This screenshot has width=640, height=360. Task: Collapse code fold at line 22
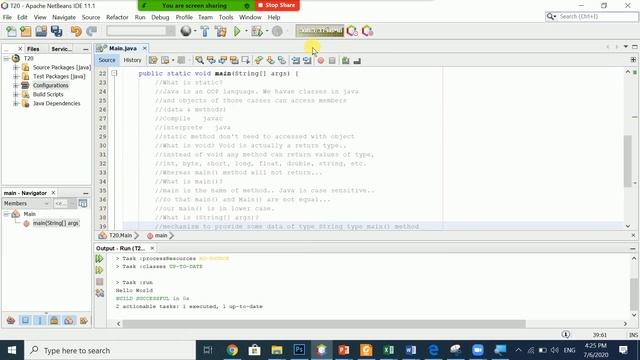[114, 73]
